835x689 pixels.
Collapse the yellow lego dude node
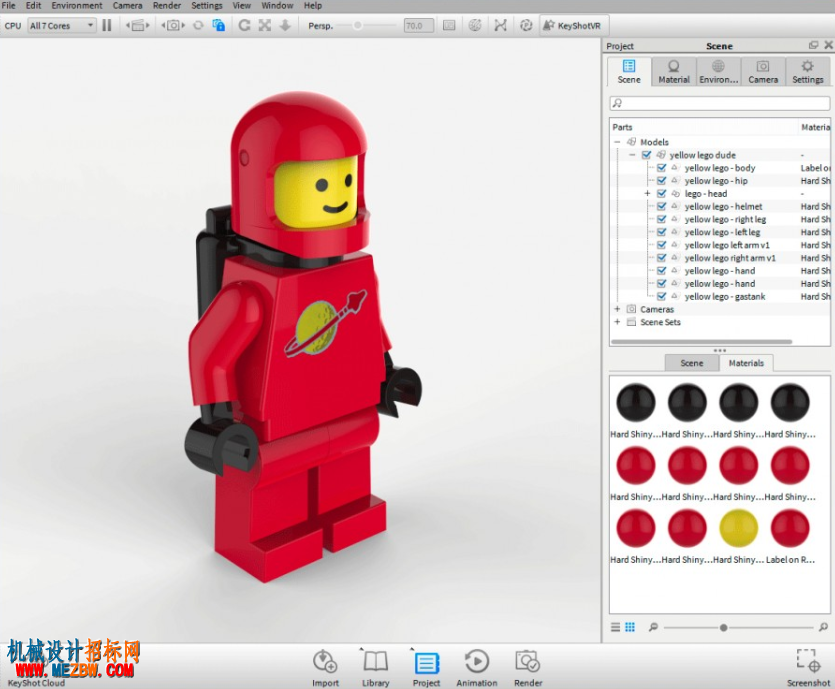coord(632,155)
